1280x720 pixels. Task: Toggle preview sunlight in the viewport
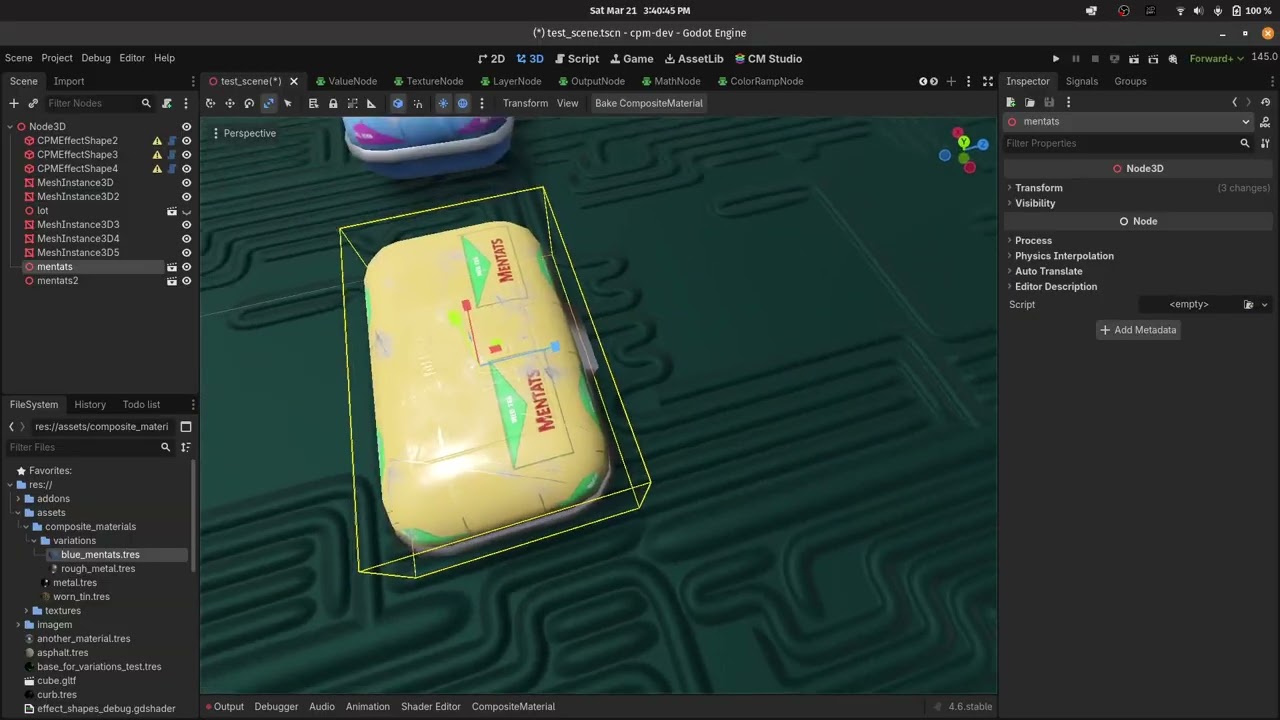click(443, 103)
